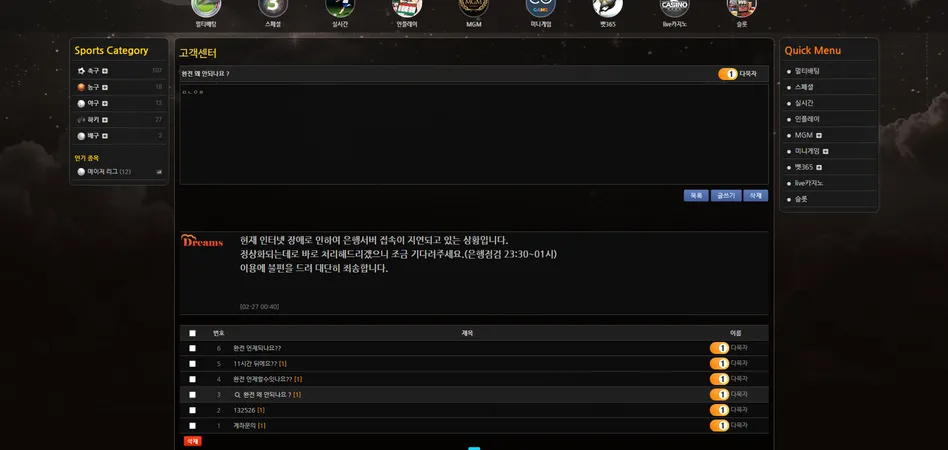Click the 메이저 리그 (12) popular league link
Viewport: 948px width, 450px height.
tap(109, 172)
